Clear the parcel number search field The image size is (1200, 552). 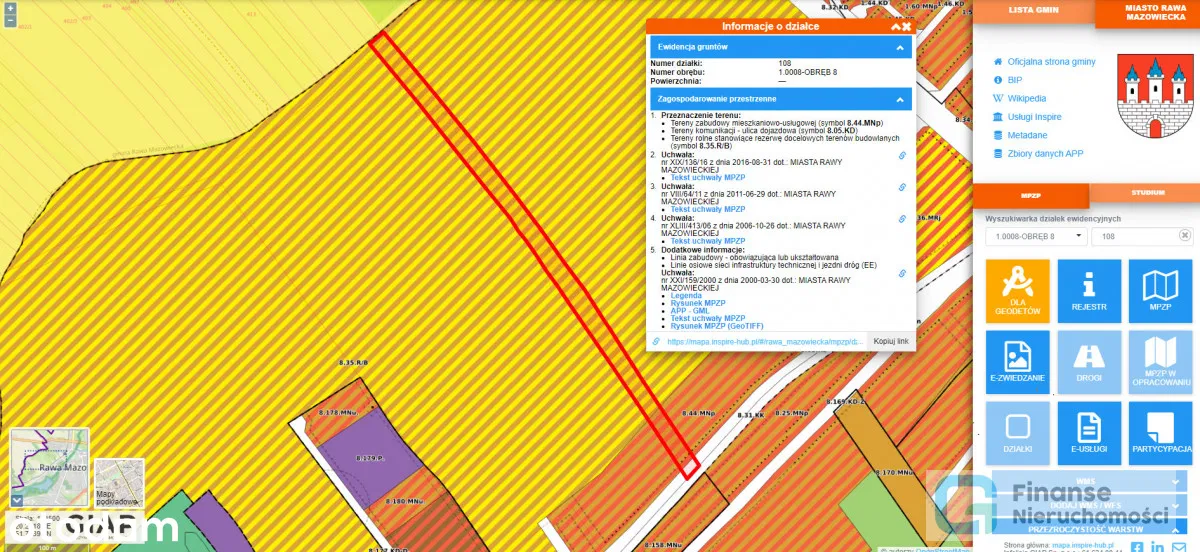(1184, 236)
